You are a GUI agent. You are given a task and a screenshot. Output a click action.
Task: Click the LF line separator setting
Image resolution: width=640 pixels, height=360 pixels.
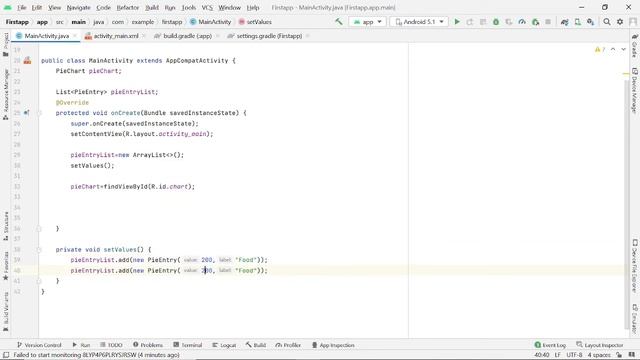pyautogui.click(x=558, y=355)
